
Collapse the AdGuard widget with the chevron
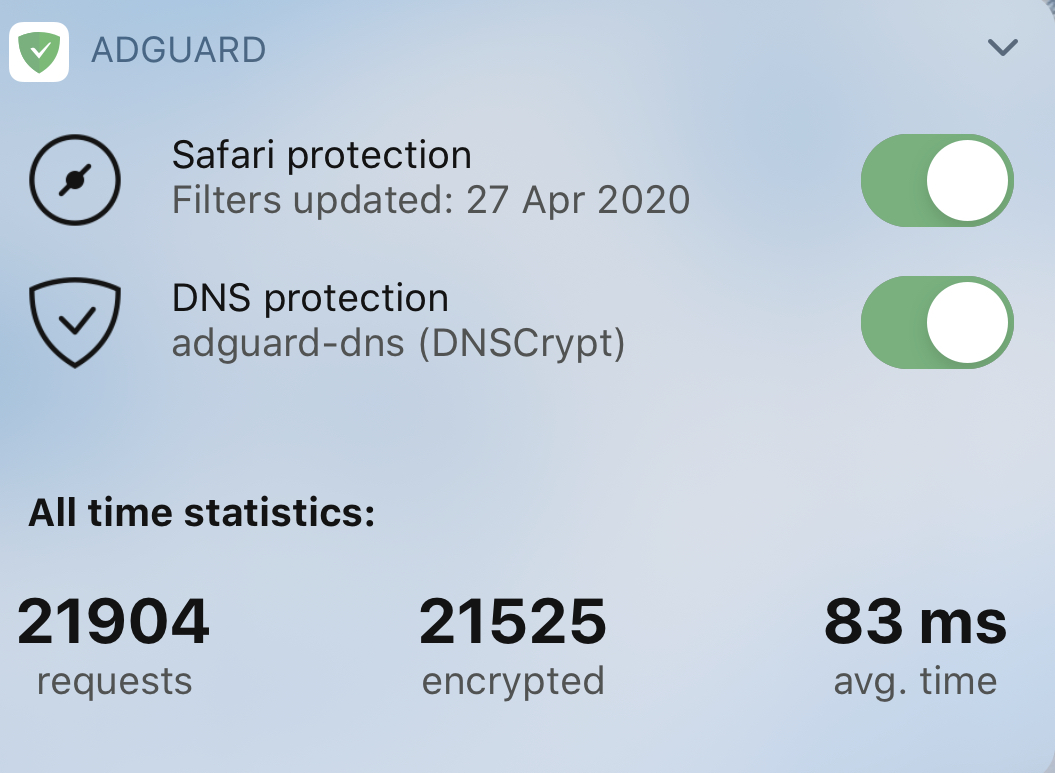1002,47
